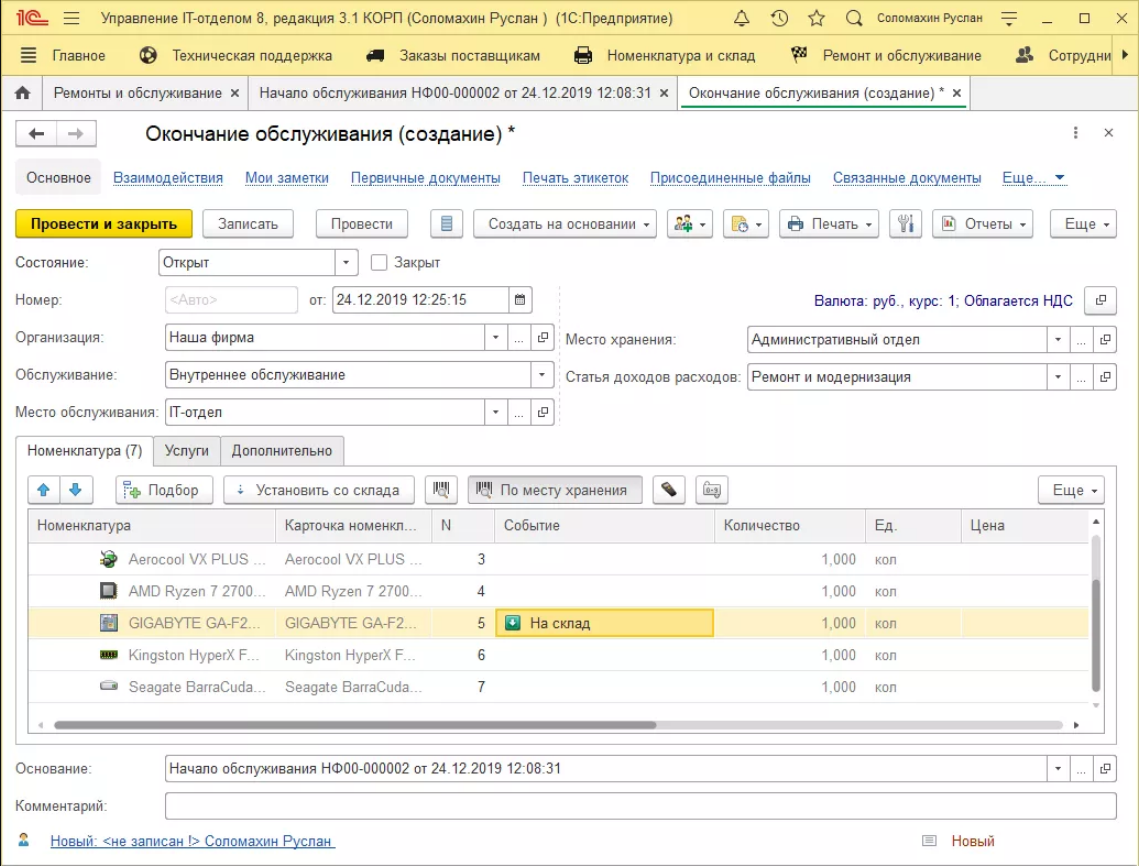1139x866 pixels.
Task: Open the Печать dropdown menu
Action: coord(827,224)
